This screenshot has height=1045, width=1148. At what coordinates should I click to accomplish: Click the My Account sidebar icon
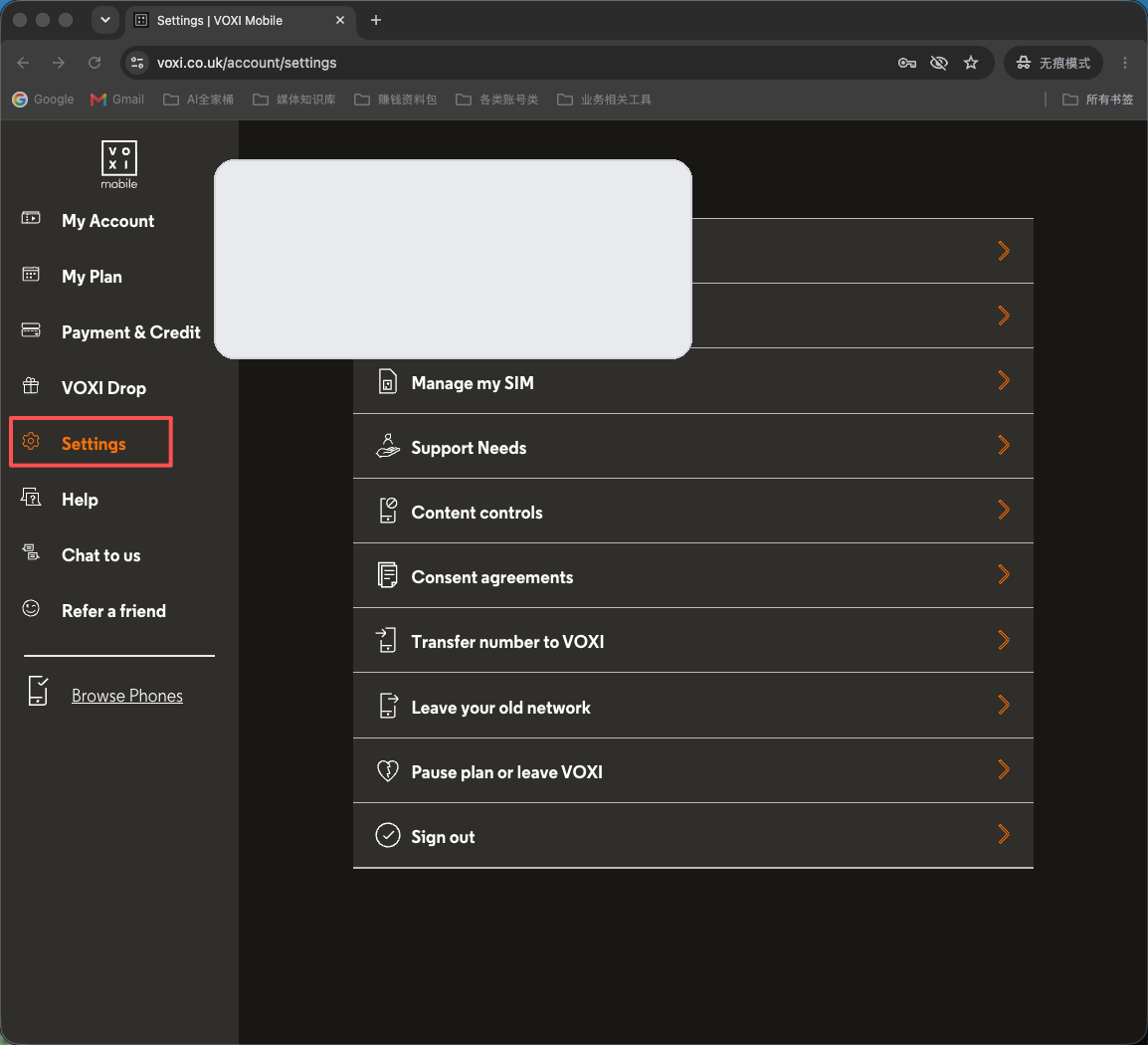[31, 218]
